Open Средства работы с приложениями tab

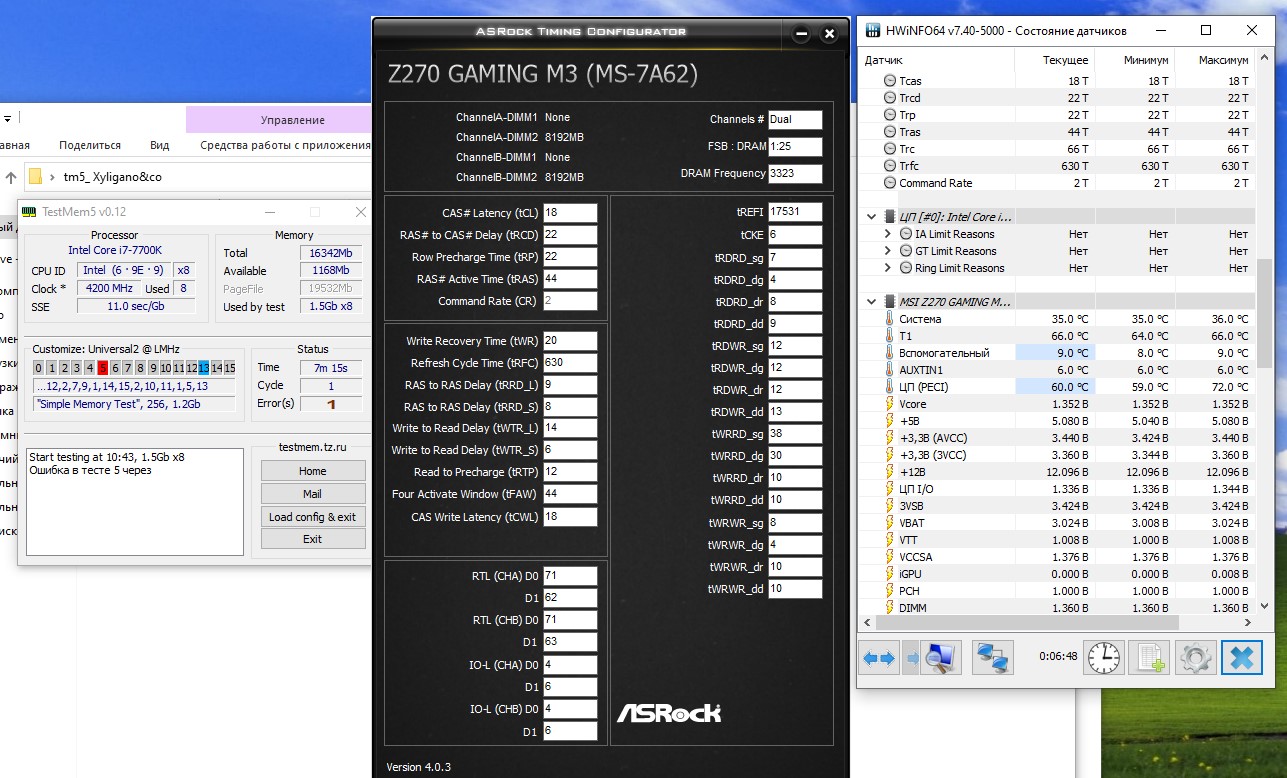[285, 145]
